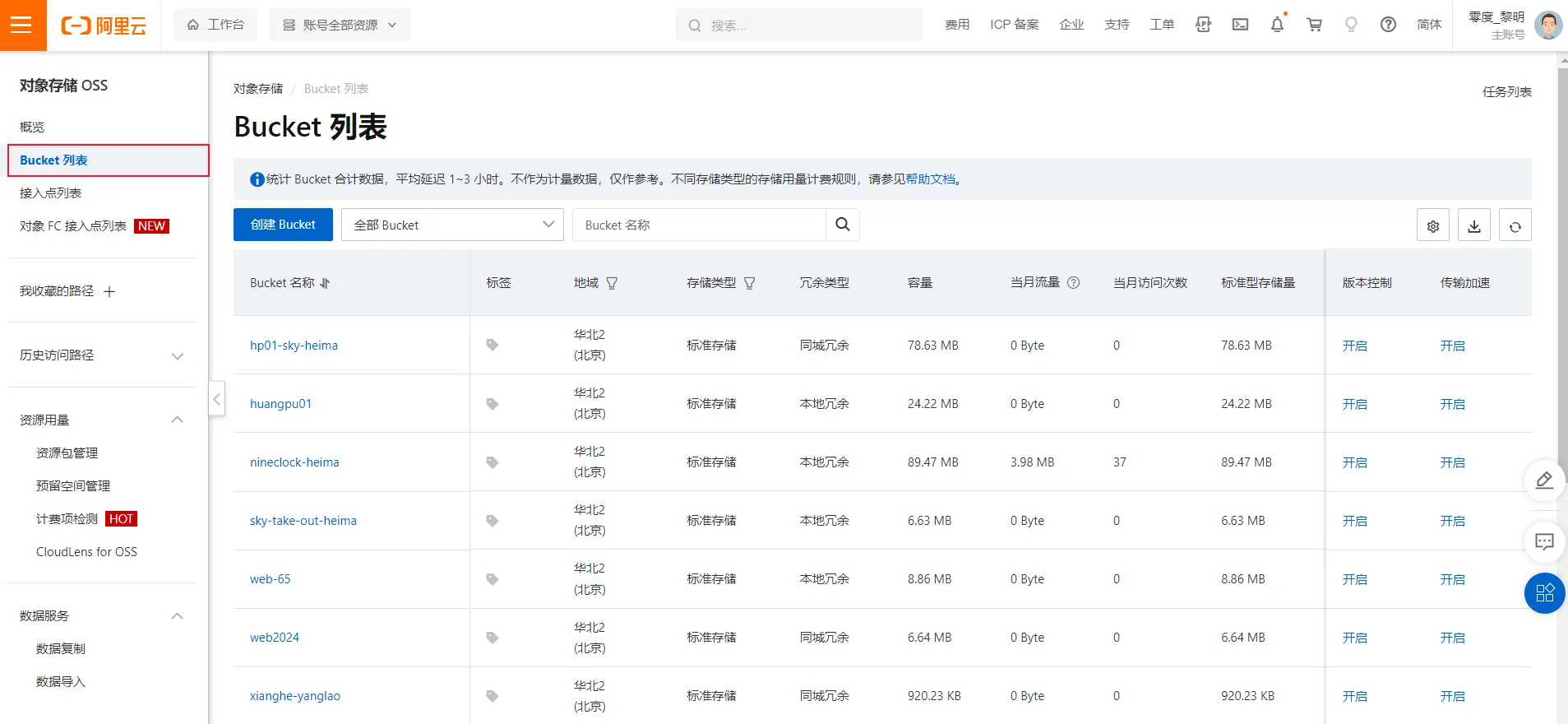1568x724 pixels.
Task: Click the top global search field
Action: (x=799, y=25)
